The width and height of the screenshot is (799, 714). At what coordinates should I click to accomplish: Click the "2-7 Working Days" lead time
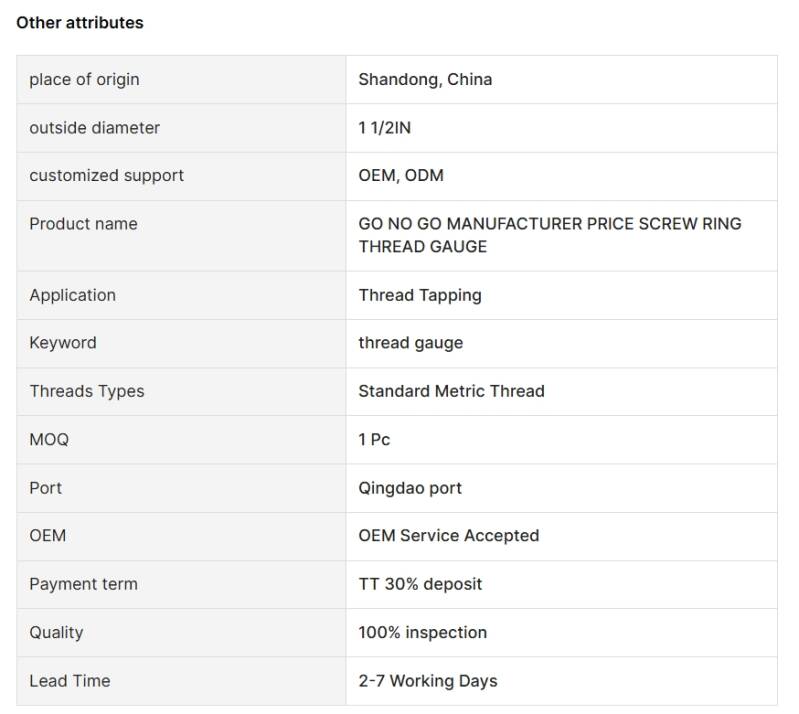(427, 681)
